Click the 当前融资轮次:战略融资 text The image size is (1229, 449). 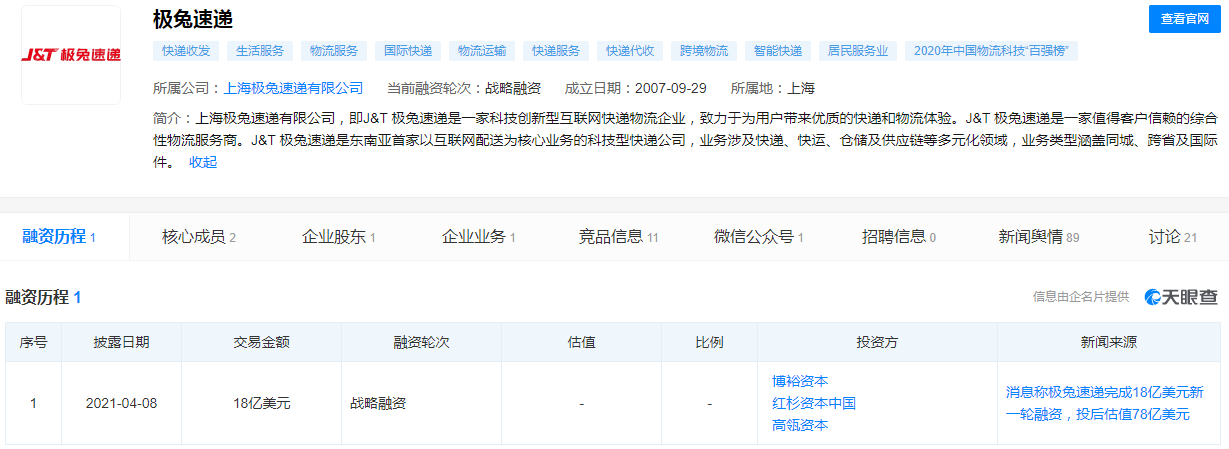[464, 88]
